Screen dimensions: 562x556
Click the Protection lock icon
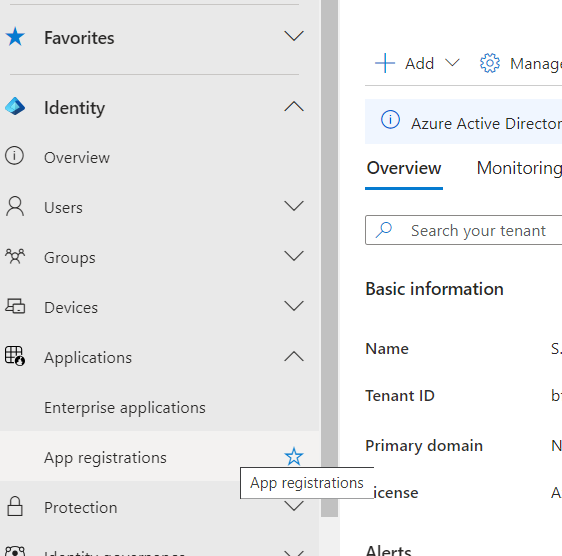[15, 507]
